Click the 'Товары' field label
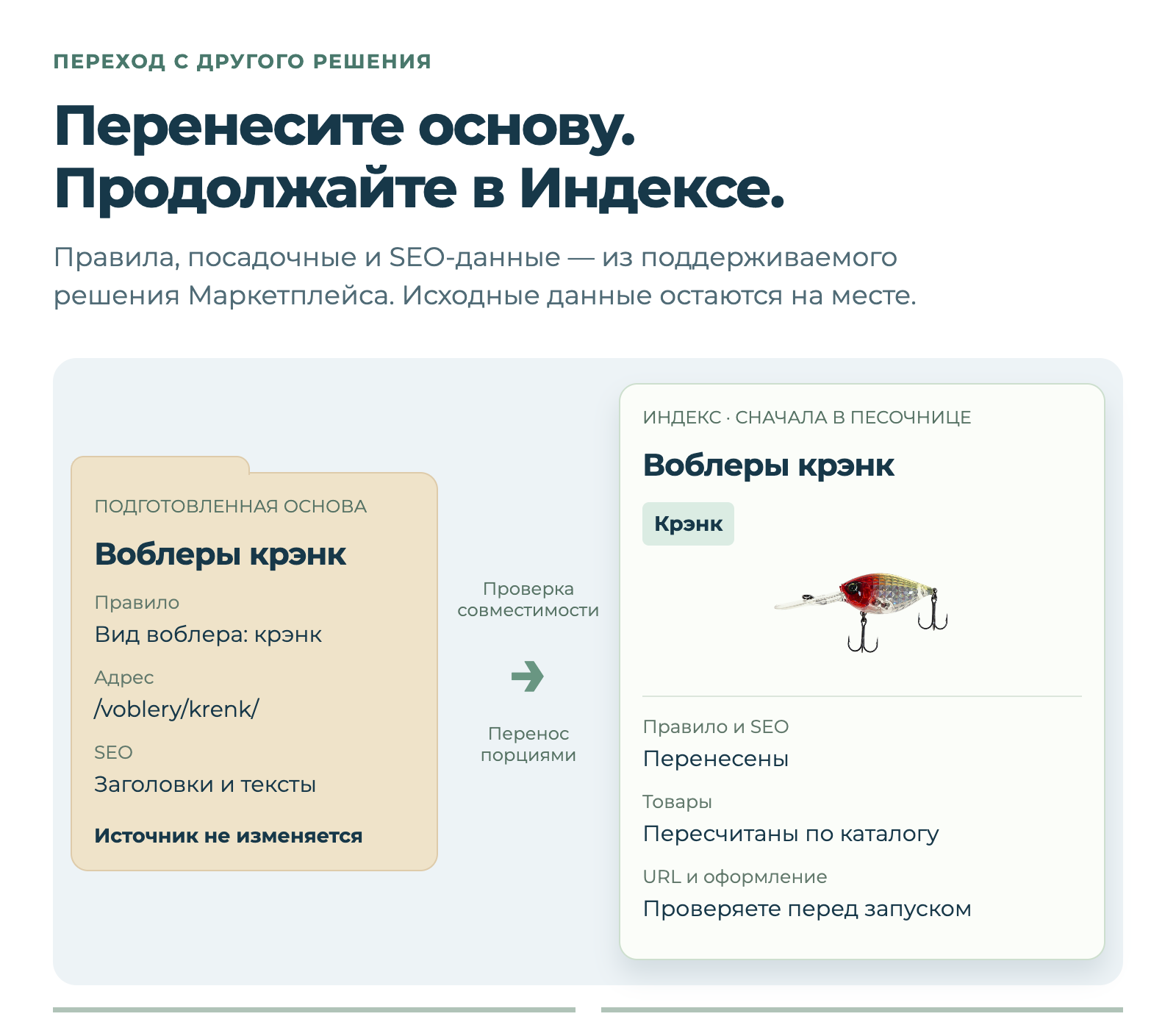 [678, 802]
